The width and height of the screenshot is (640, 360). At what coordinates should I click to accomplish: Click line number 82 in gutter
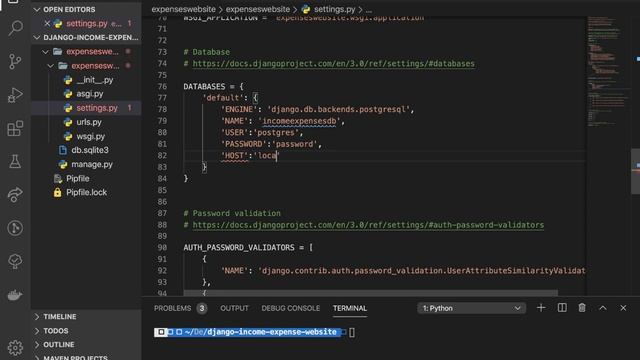point(162,156)
